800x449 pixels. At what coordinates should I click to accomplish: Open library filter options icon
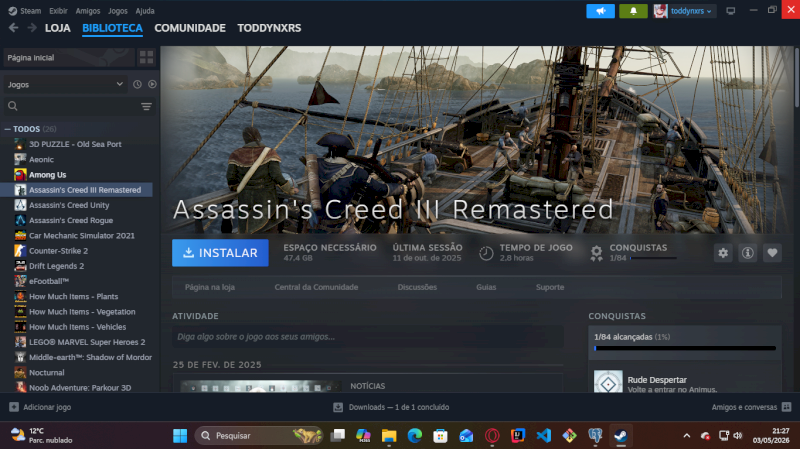pyautogui.click(x=146, y=106)
